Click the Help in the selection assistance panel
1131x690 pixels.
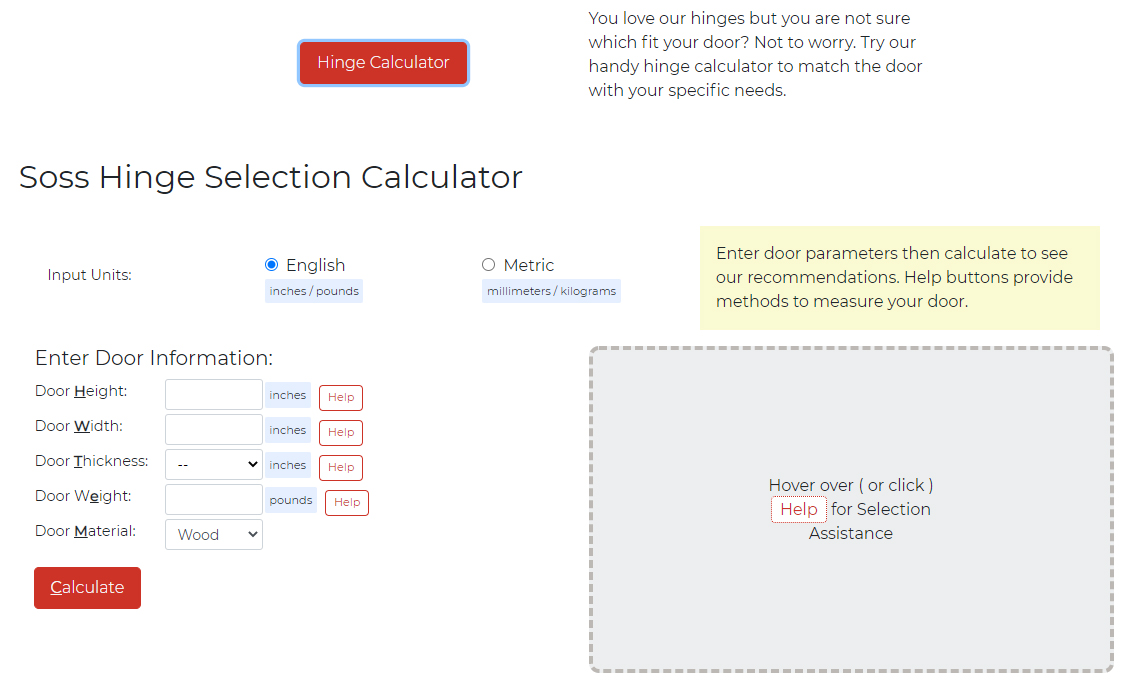798,509
